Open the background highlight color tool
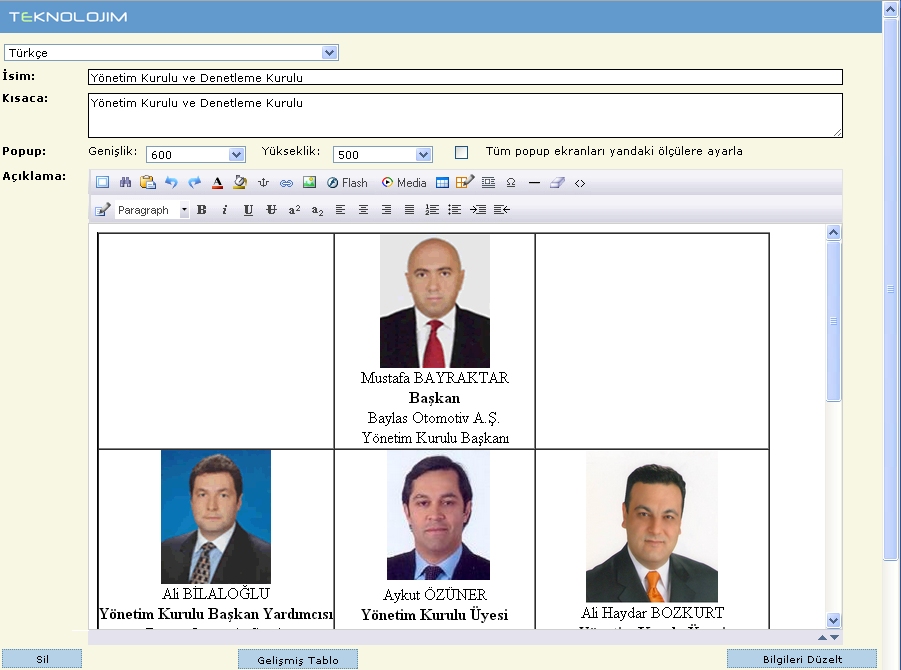 [x=240, y=183]
